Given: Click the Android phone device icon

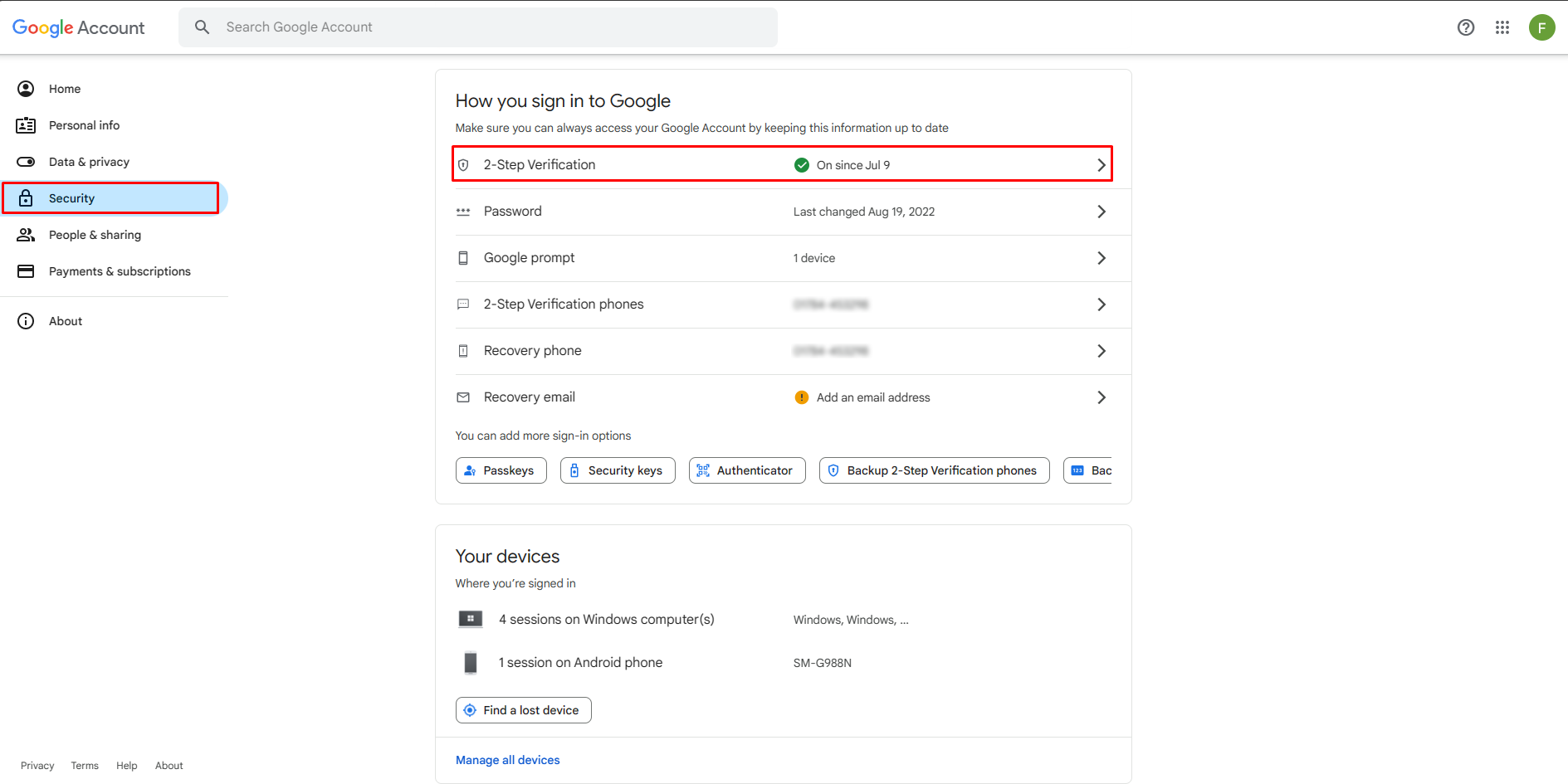Looking at the screenshot, I should point(471,663).
